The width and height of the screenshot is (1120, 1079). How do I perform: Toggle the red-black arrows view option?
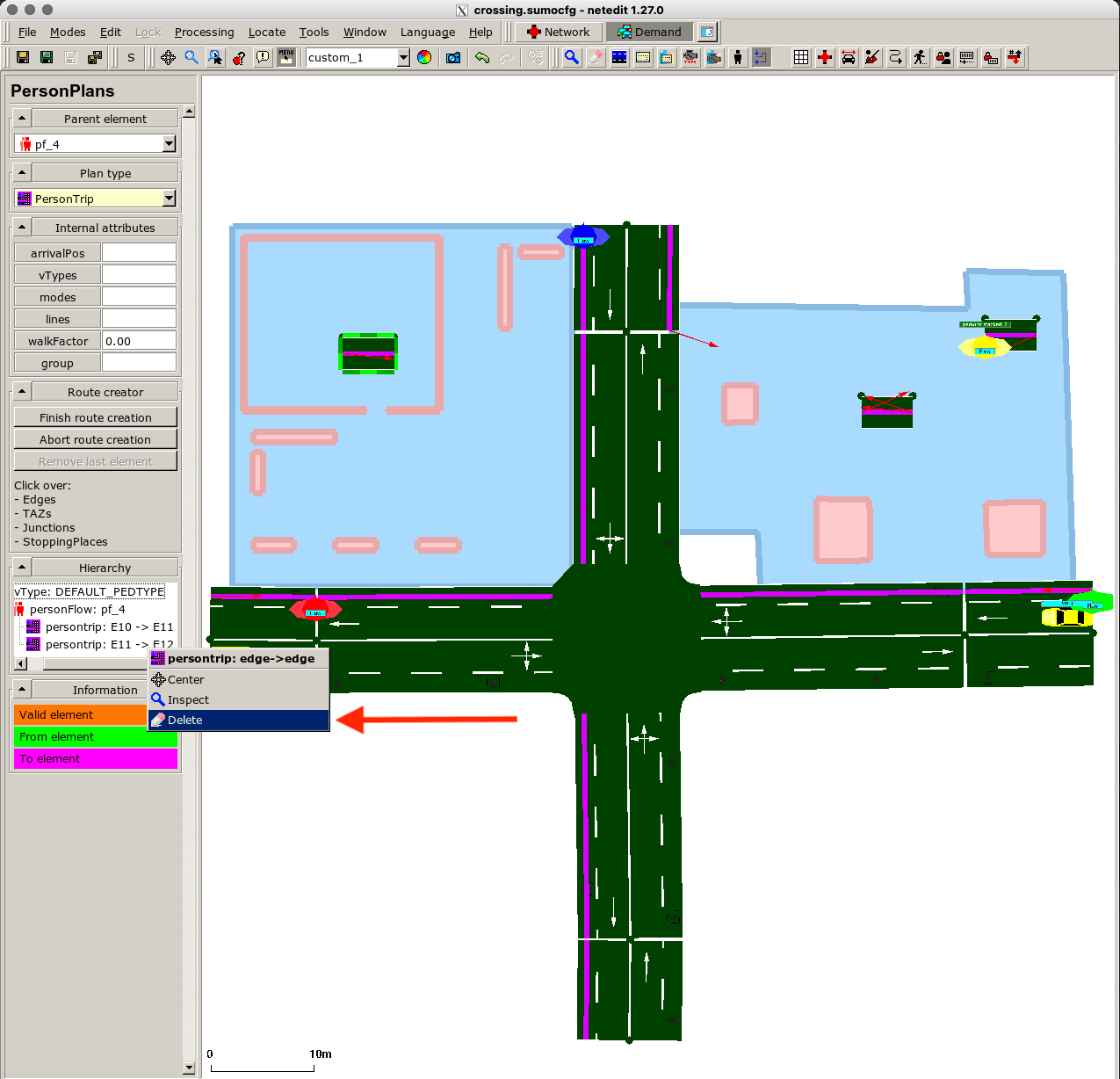1015,57
